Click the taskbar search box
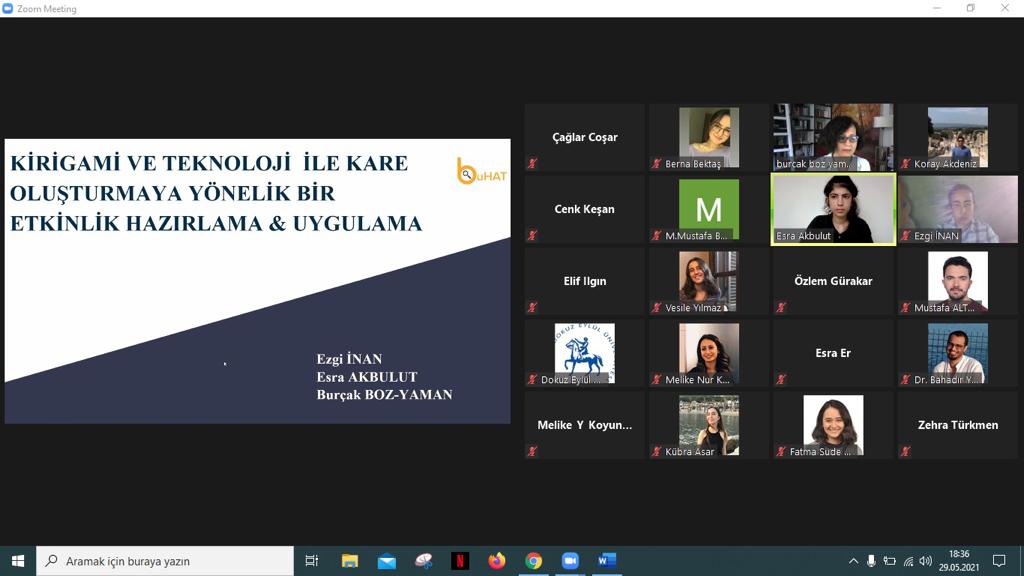Viewport: 1024px width, 576px height. point(165,561)
